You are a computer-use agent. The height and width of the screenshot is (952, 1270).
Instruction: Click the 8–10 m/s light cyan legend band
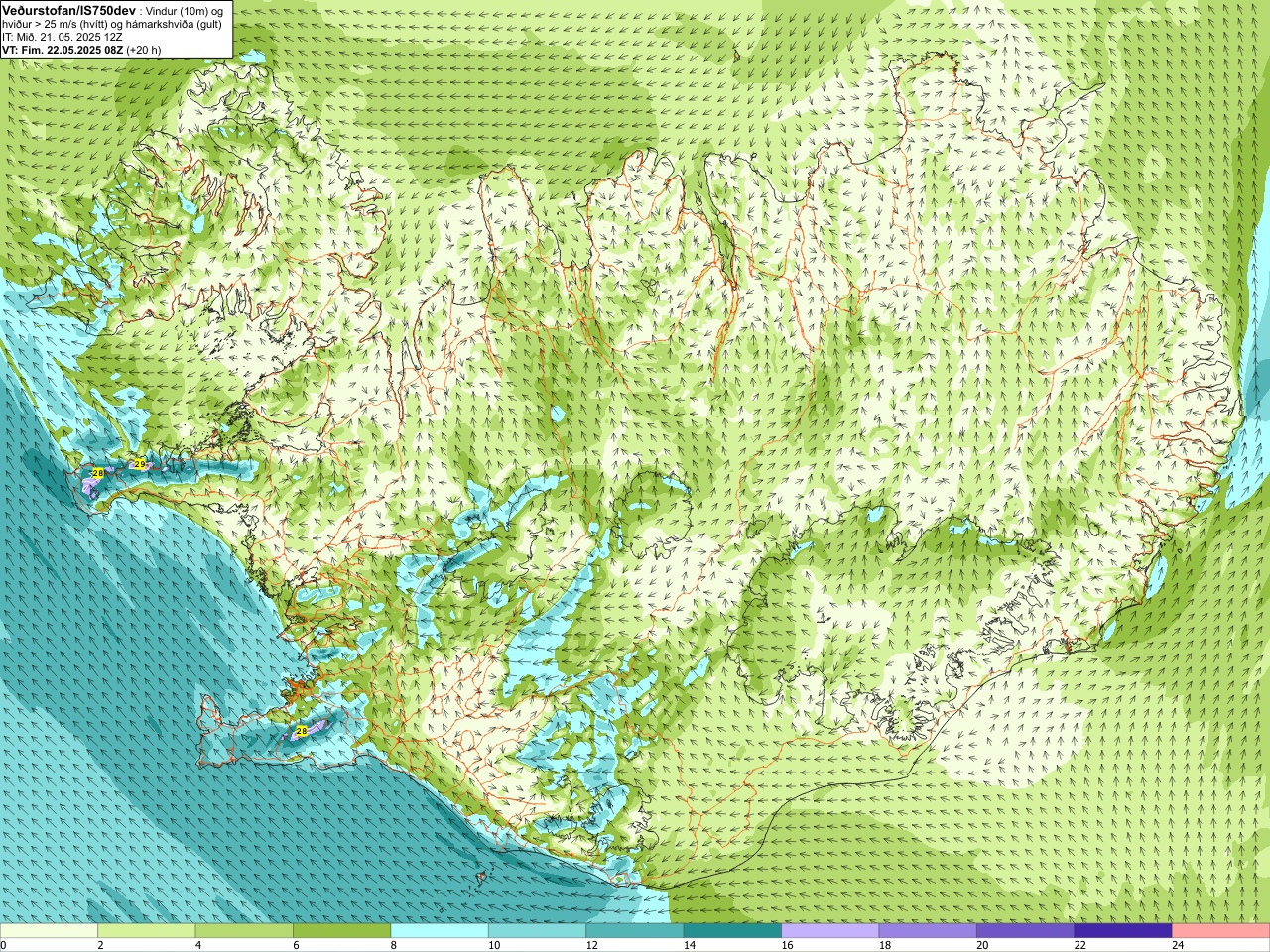pos(440,931)
